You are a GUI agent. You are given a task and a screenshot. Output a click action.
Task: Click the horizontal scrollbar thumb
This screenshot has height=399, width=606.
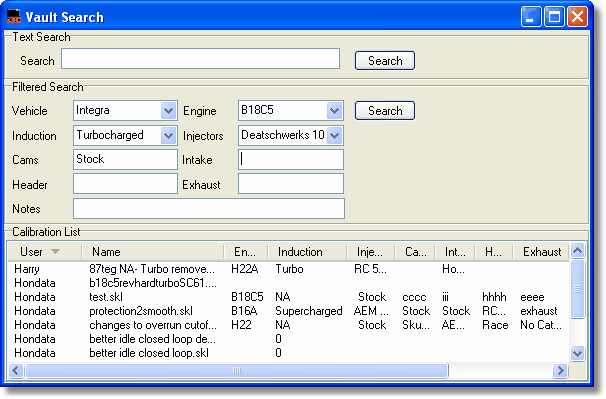pyautogui.click(x=237, y=370)
